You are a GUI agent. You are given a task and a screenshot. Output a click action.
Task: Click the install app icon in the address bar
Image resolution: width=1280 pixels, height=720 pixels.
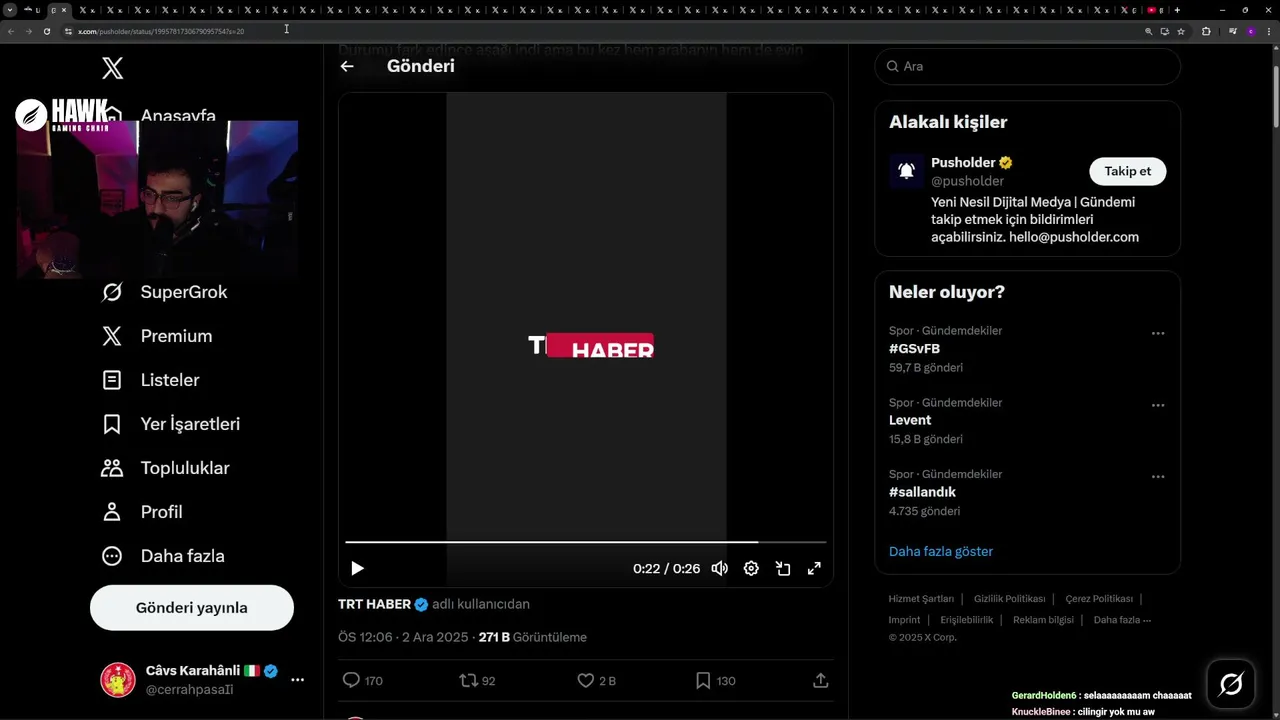click(1165, 31)
